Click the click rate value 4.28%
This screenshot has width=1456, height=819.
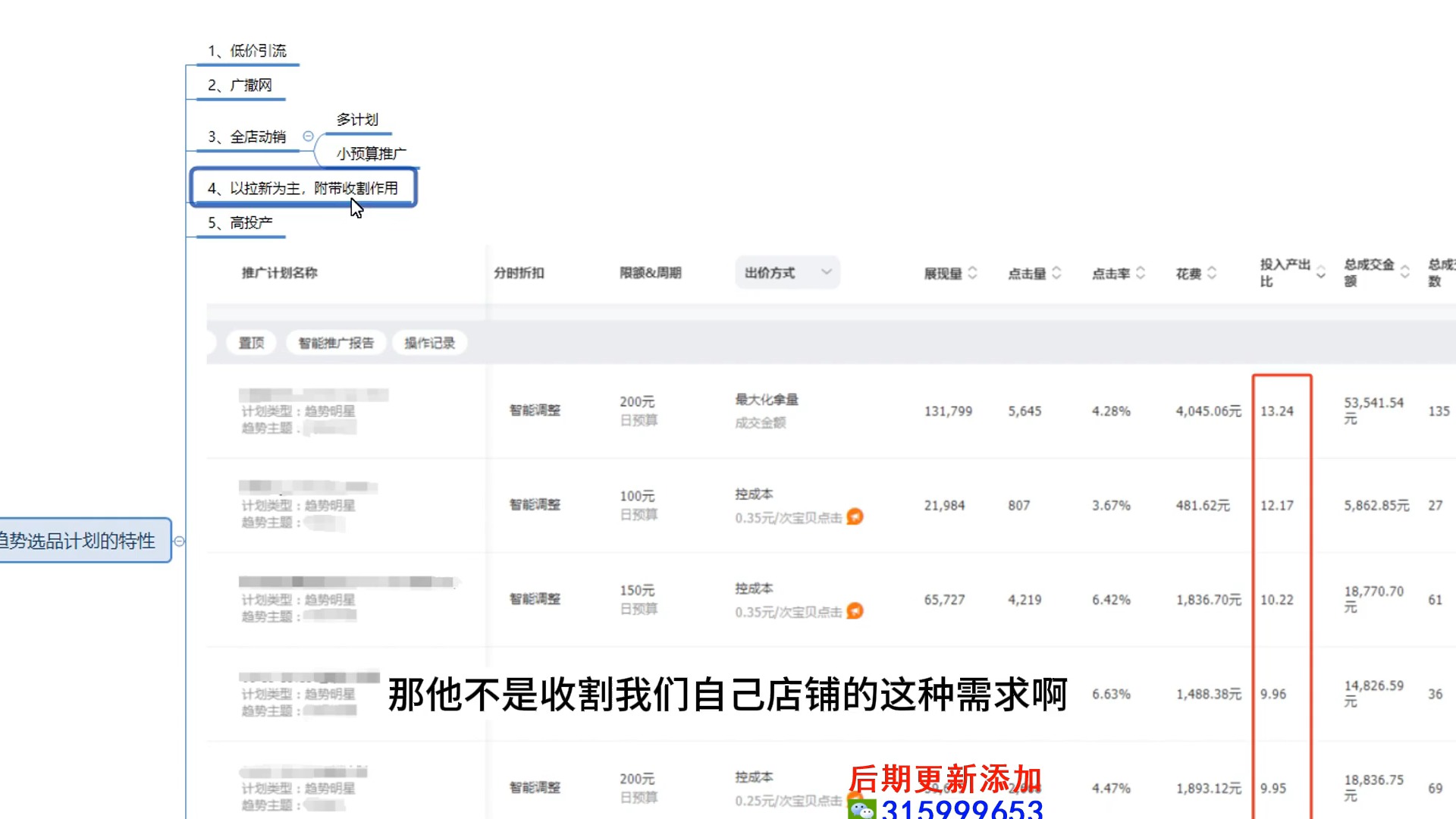[1111, 411]
